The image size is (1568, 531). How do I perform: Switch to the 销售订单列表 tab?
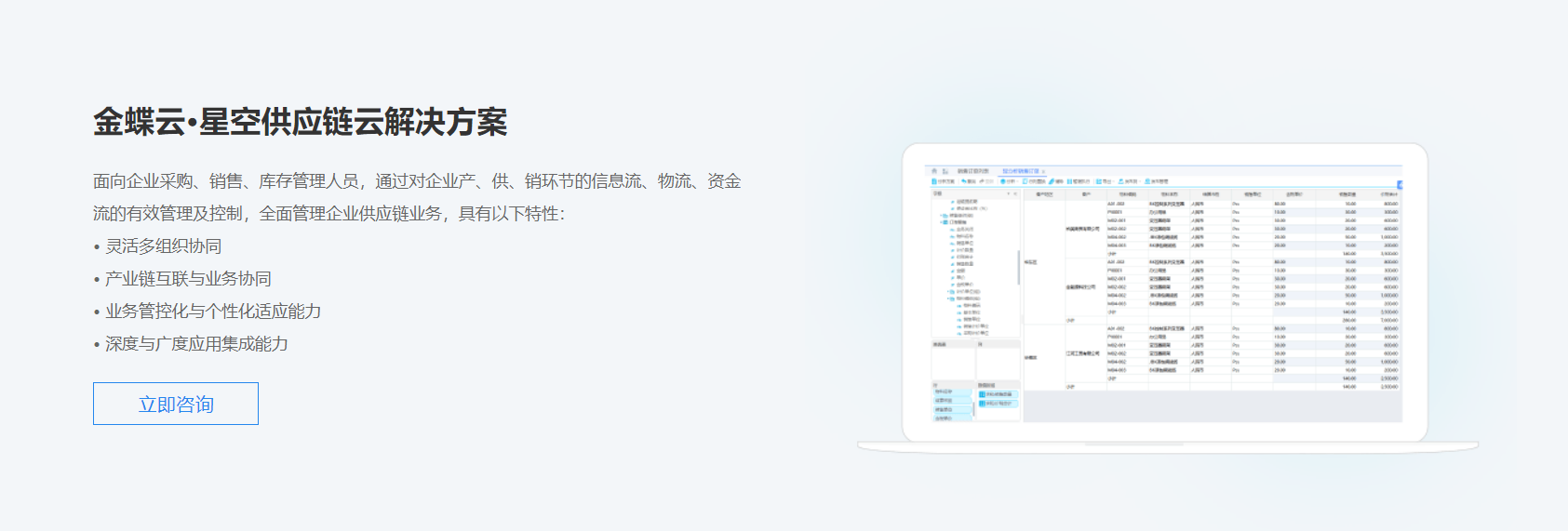click(x=972, y=171)
